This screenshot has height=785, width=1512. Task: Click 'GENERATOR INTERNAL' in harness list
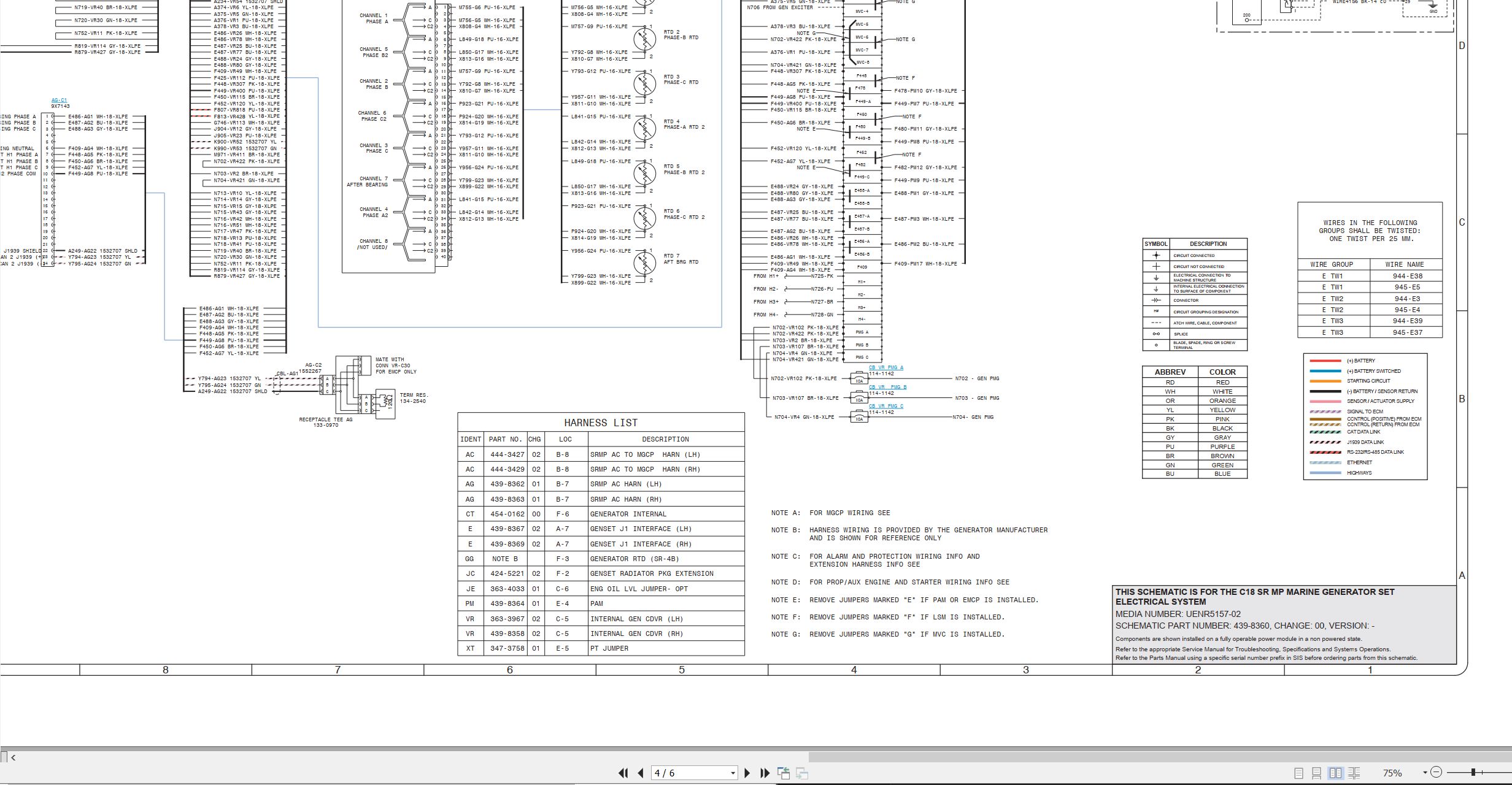pyautogui.click(x=628, y=514)
